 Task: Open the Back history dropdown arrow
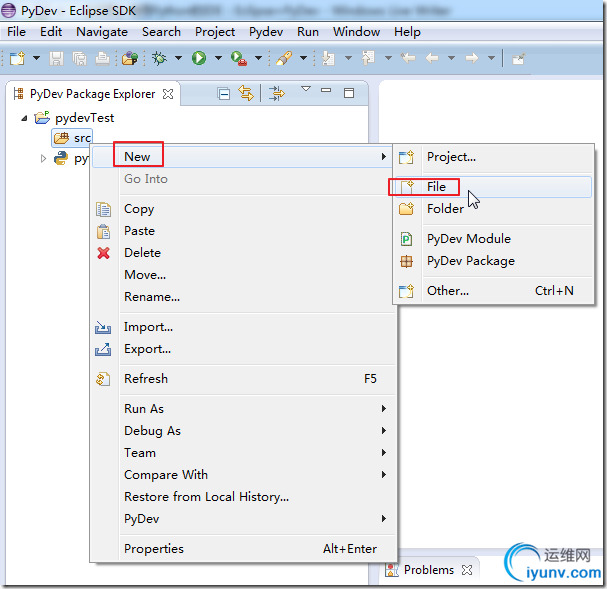click(x=451, y=58)
